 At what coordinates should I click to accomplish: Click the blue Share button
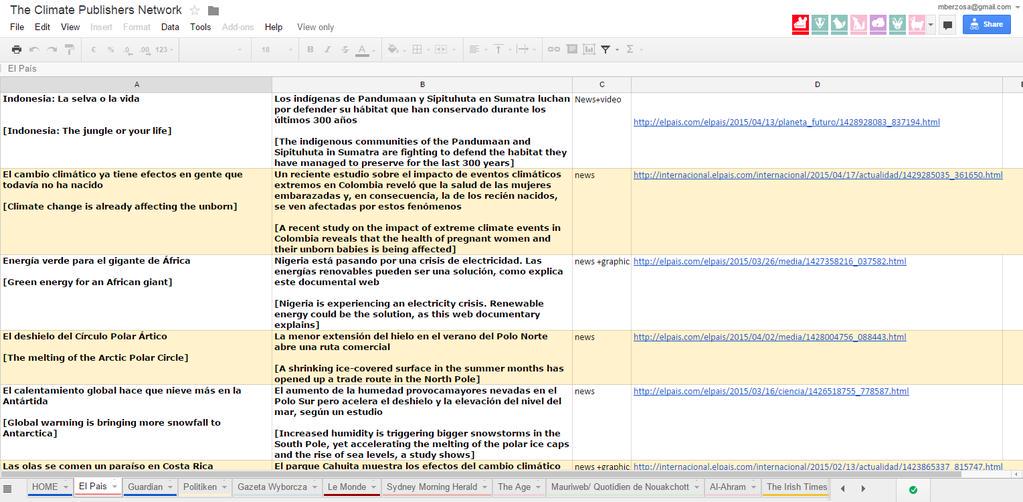click(x=986, y=25)
